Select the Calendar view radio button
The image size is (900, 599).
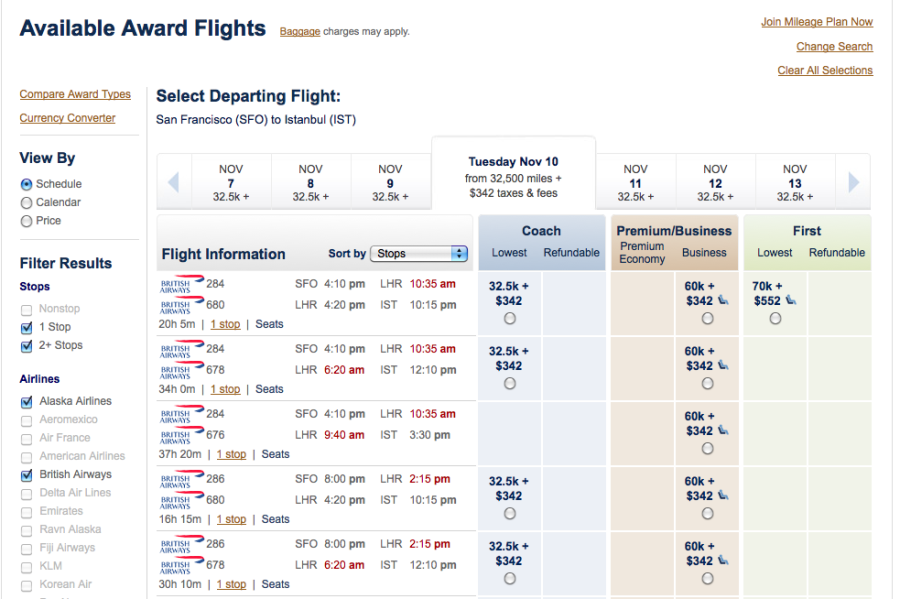coord(26,203)
